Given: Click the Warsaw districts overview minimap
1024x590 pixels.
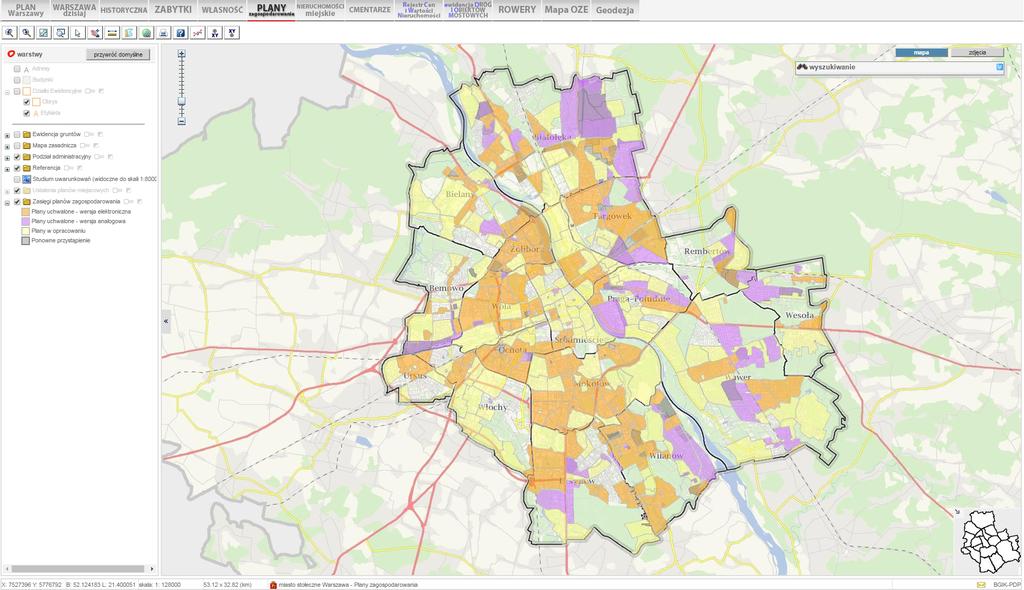Looking at the screenshot, I should [990, 542].
